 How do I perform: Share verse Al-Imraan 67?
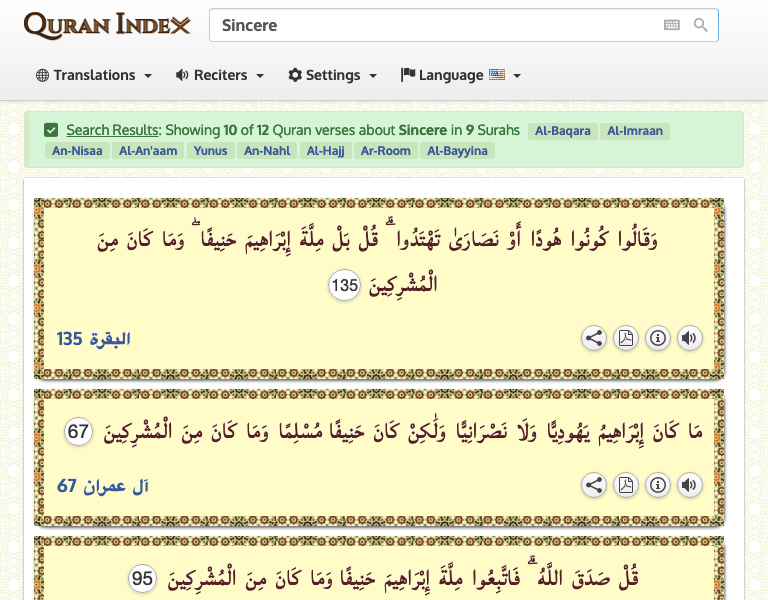click(594, 485)
